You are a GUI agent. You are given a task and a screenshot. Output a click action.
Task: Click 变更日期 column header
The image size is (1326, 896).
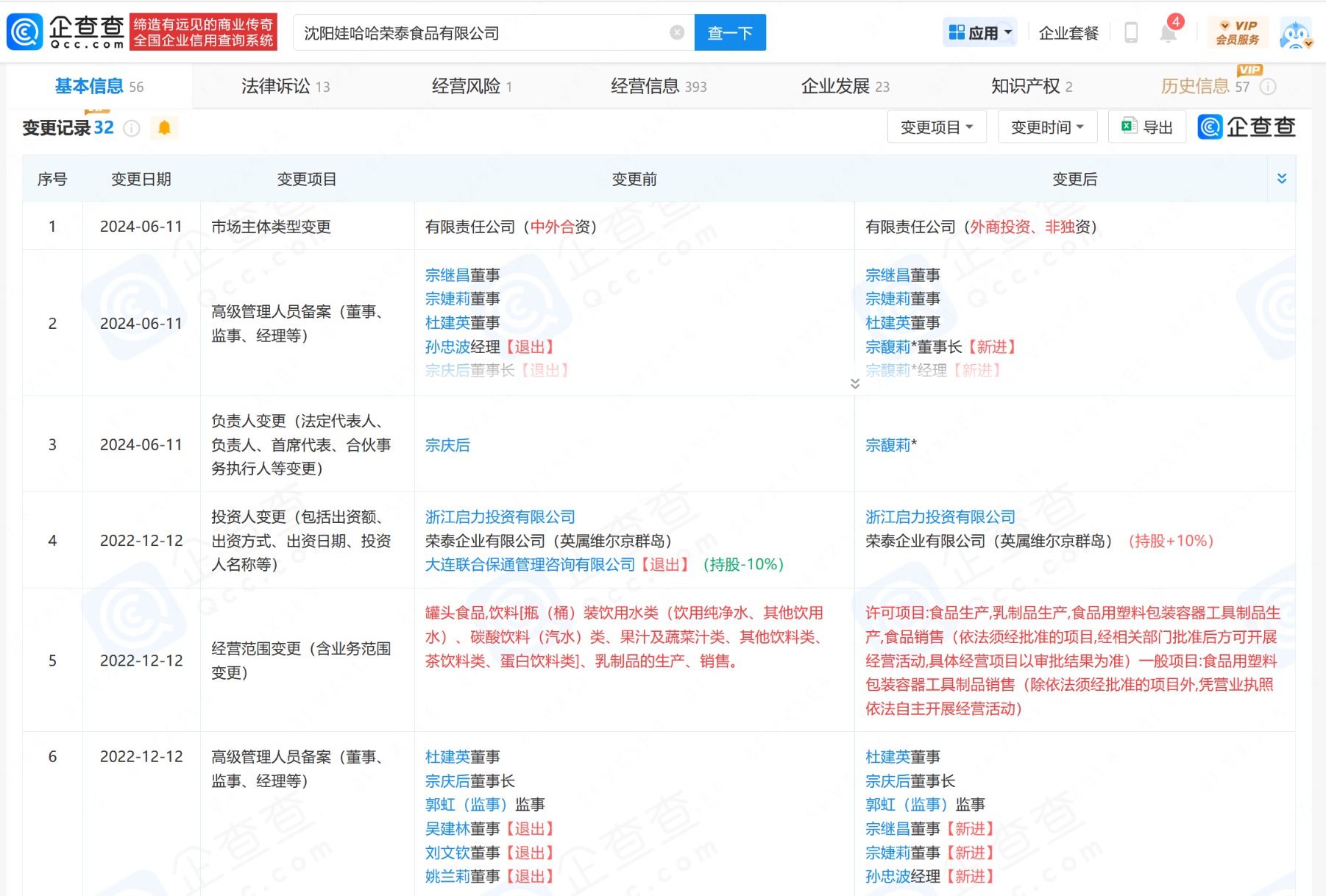(141, 179)
